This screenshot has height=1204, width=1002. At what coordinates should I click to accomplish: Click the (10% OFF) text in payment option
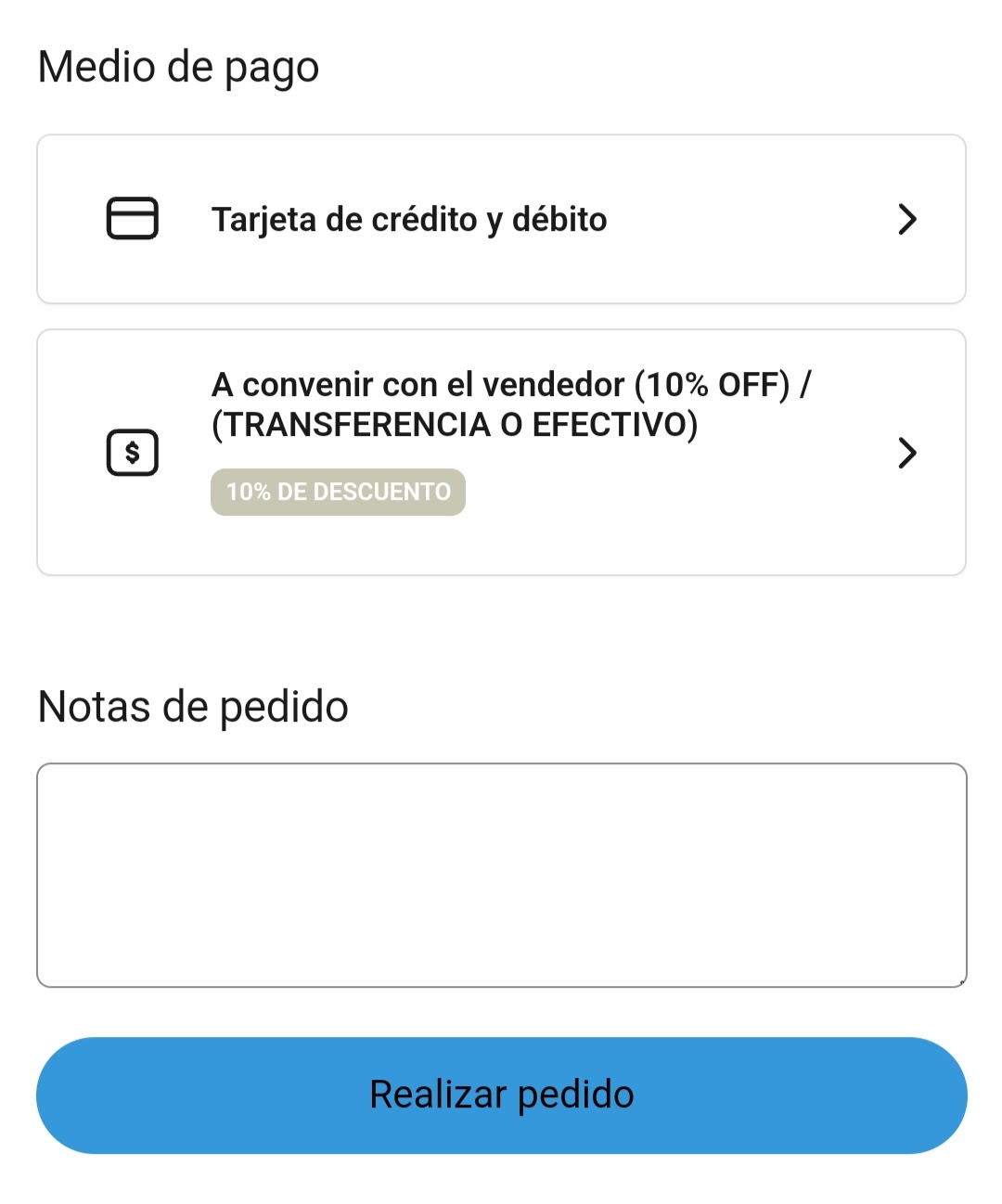(x=712, y=384)
